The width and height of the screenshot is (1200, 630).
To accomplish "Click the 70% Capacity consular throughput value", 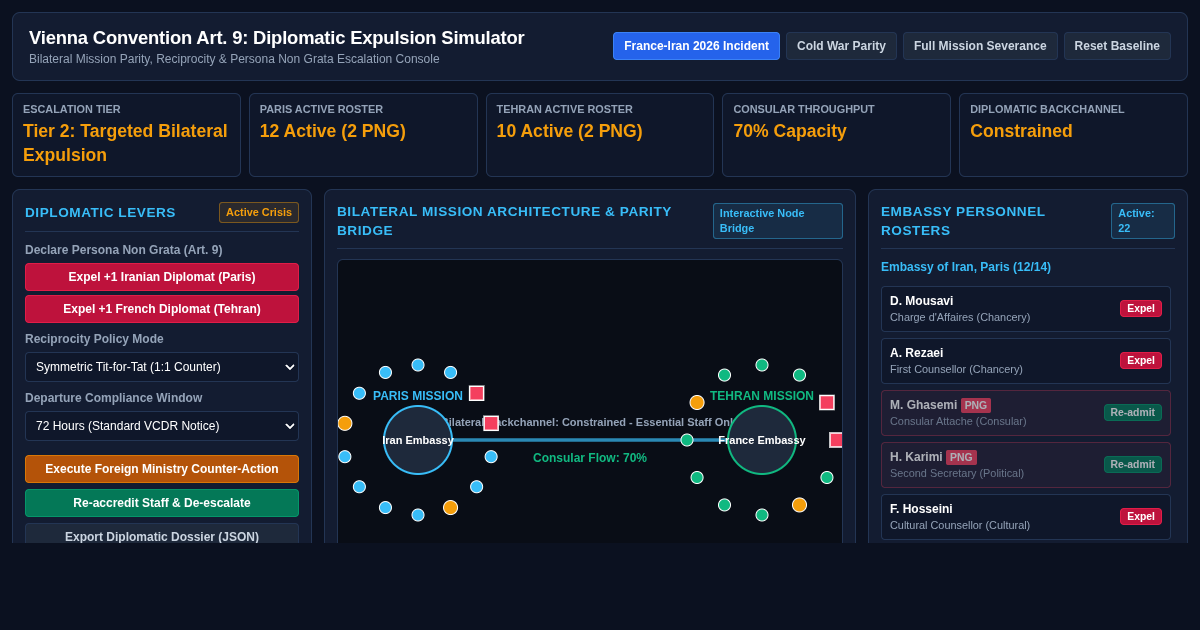I will 790,131.
